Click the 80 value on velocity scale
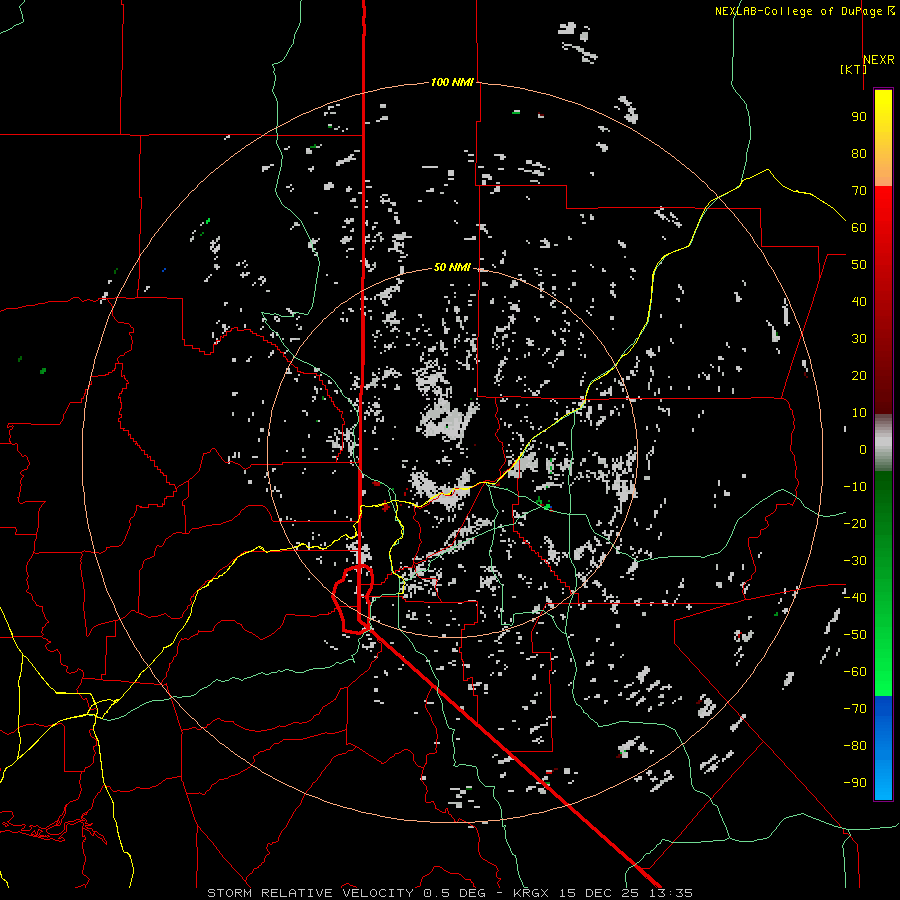The image size is (900, 900). (x=859, y=153)
